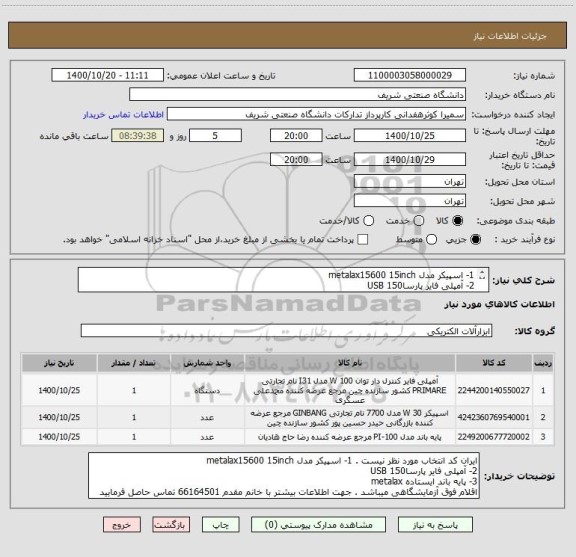Click the بازگشت back button
Viewport: 576px width, 557px height.
(x=171, y=525)
